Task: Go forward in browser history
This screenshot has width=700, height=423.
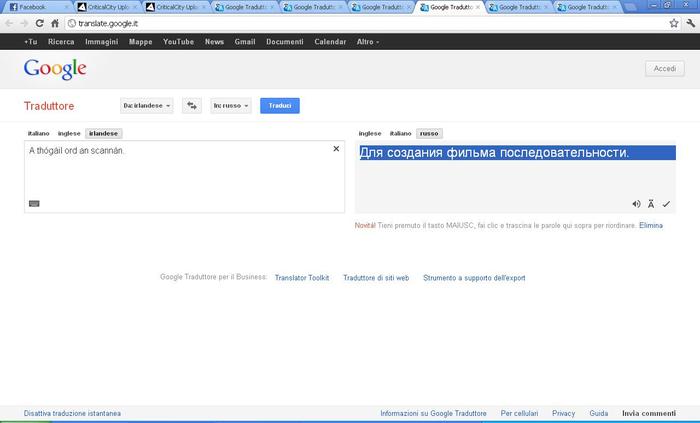Action: pos(24,23)
